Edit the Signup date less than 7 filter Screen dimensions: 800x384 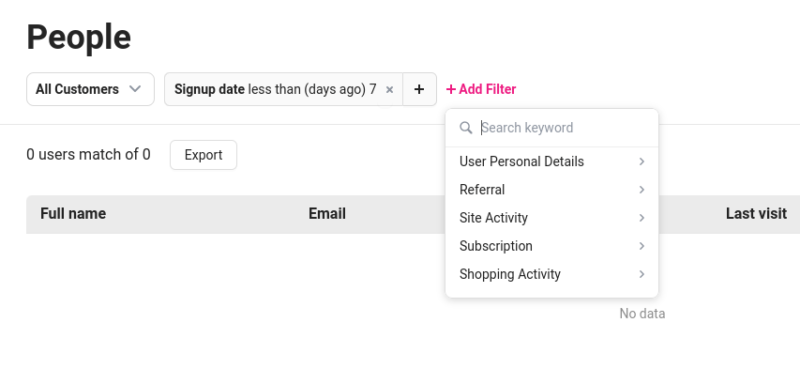tap(276, 89)
